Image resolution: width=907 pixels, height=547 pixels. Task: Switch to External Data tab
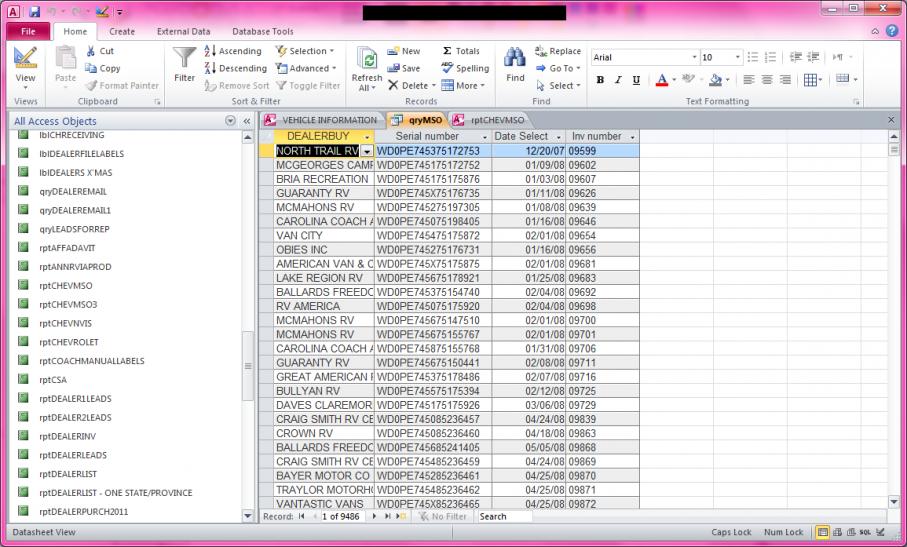(x=183, y=31)
